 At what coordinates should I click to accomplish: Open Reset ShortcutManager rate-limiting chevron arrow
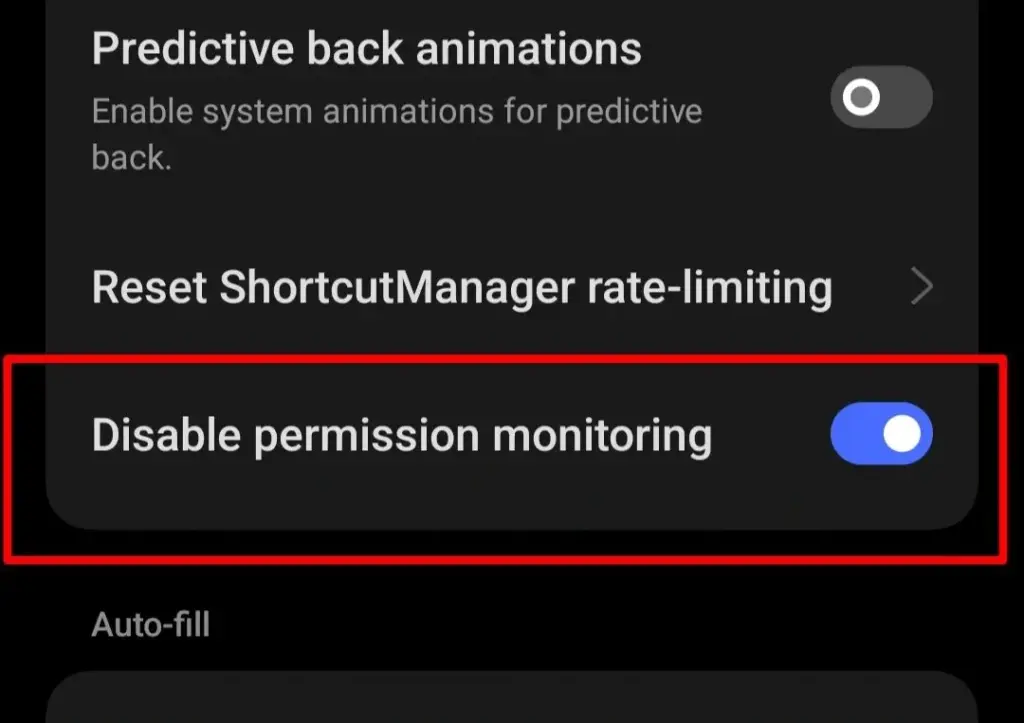pyautogui.click(x=922, y=288)
